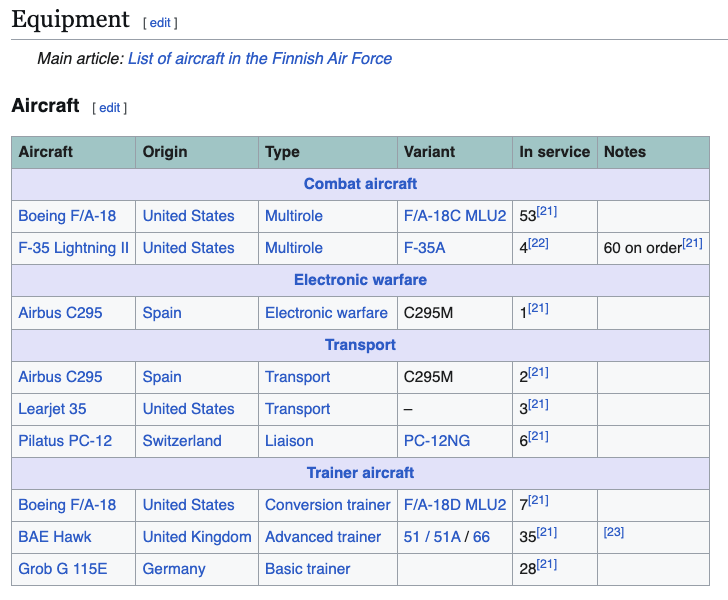
Task: Open BAE Hawk link
Action: pos(55,537)
